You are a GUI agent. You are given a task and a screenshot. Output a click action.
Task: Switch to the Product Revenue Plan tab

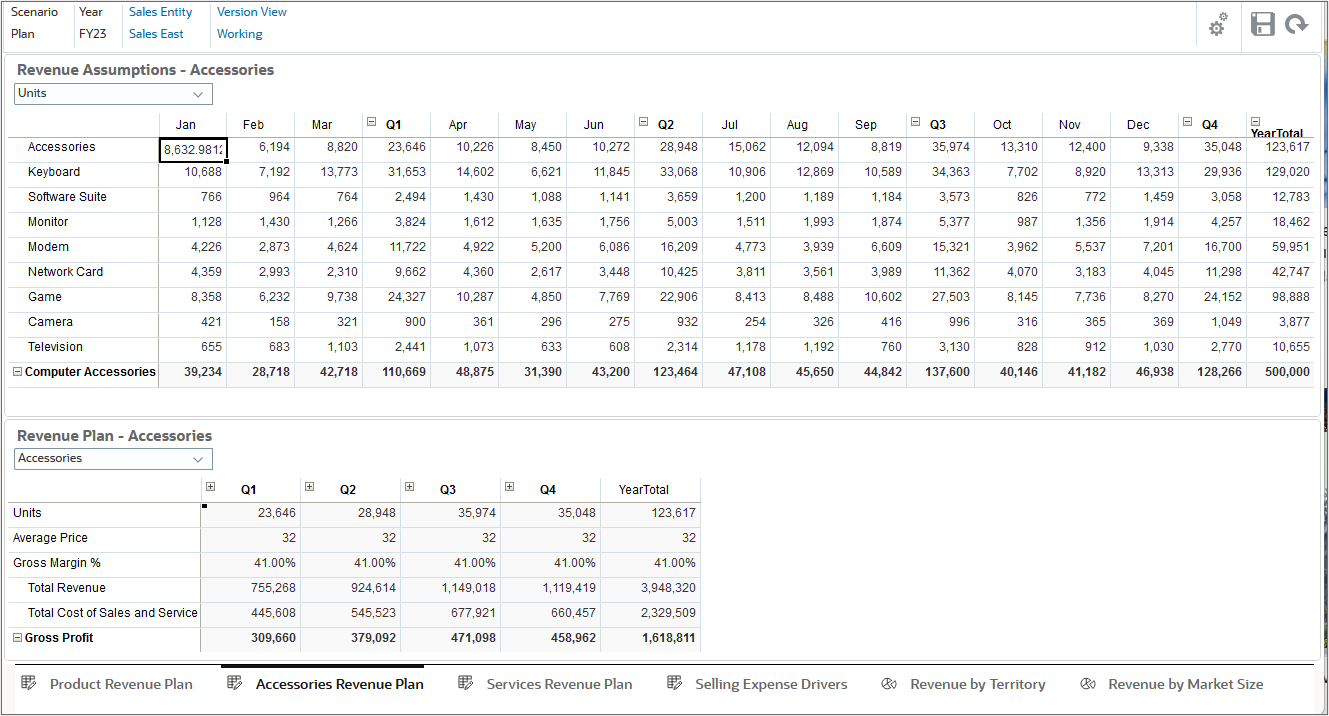click(120, 684)
